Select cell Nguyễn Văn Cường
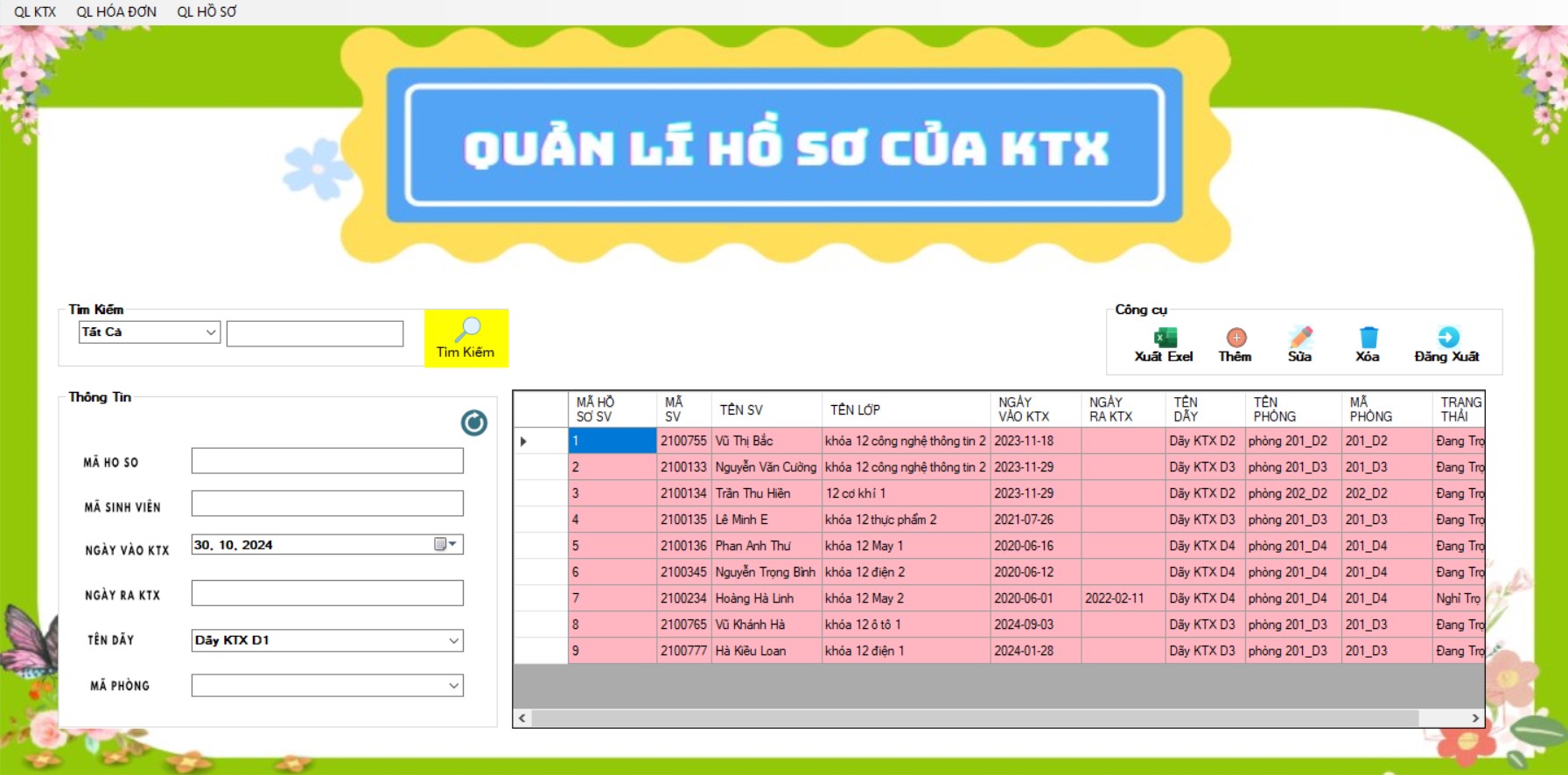Viewport: 1568px width, 775px height. pyautogui.click(x=766, y=467)
